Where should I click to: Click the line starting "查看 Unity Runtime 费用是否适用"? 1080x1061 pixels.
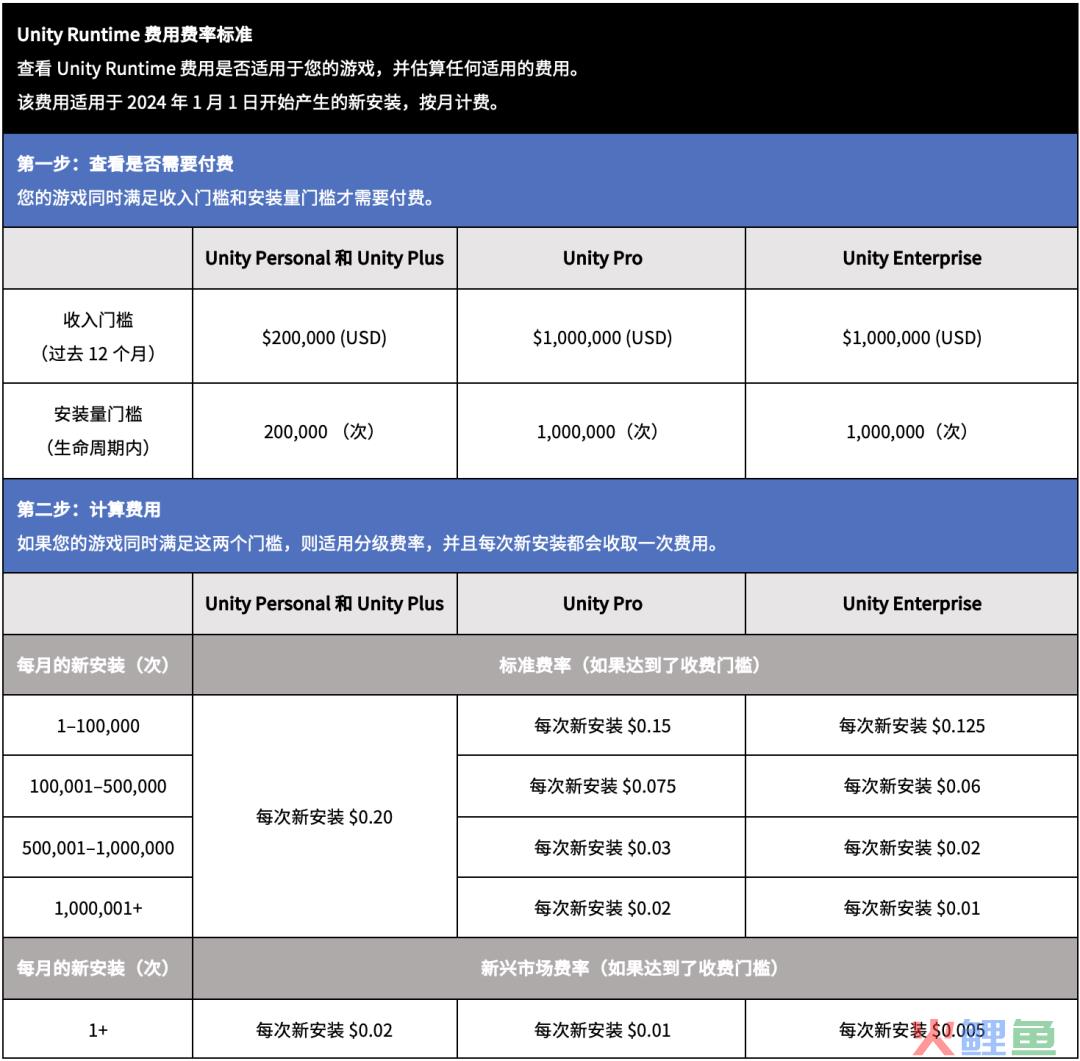[298, 69]
